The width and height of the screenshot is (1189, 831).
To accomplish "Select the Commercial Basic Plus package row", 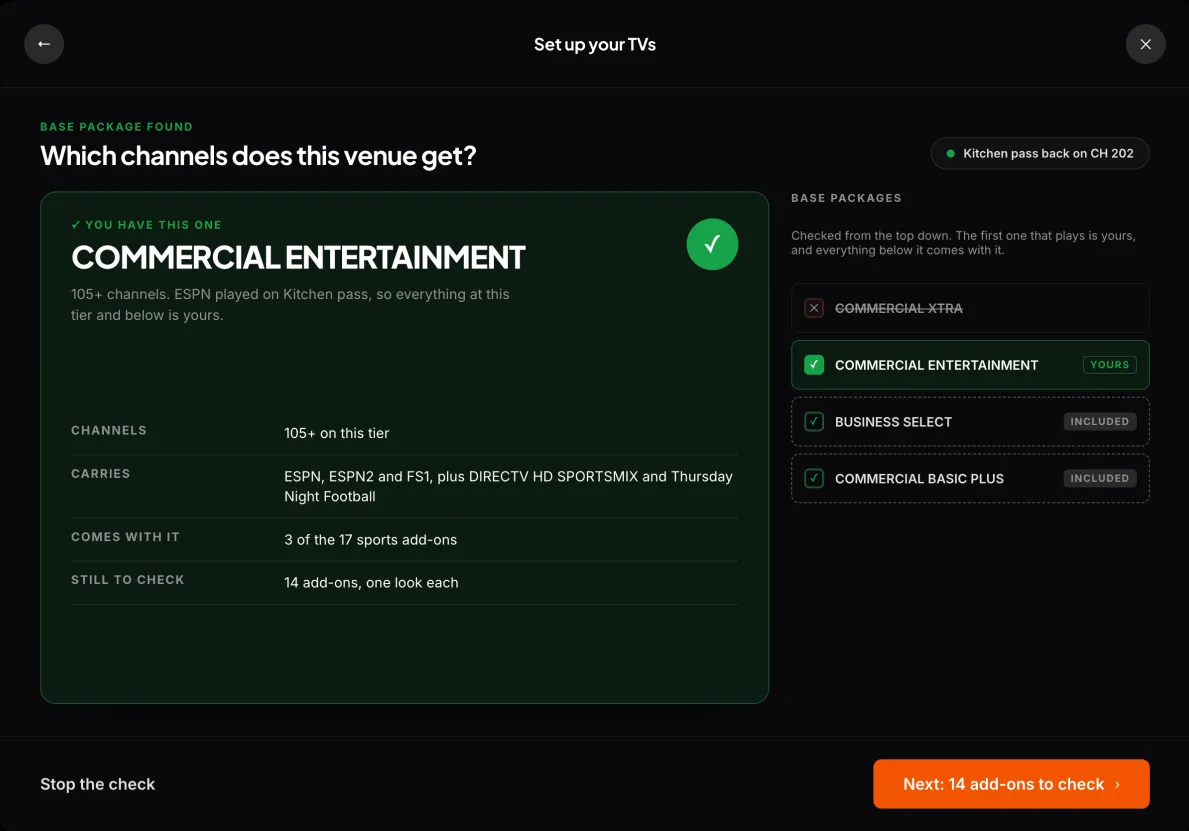I will tap(970, 478).
